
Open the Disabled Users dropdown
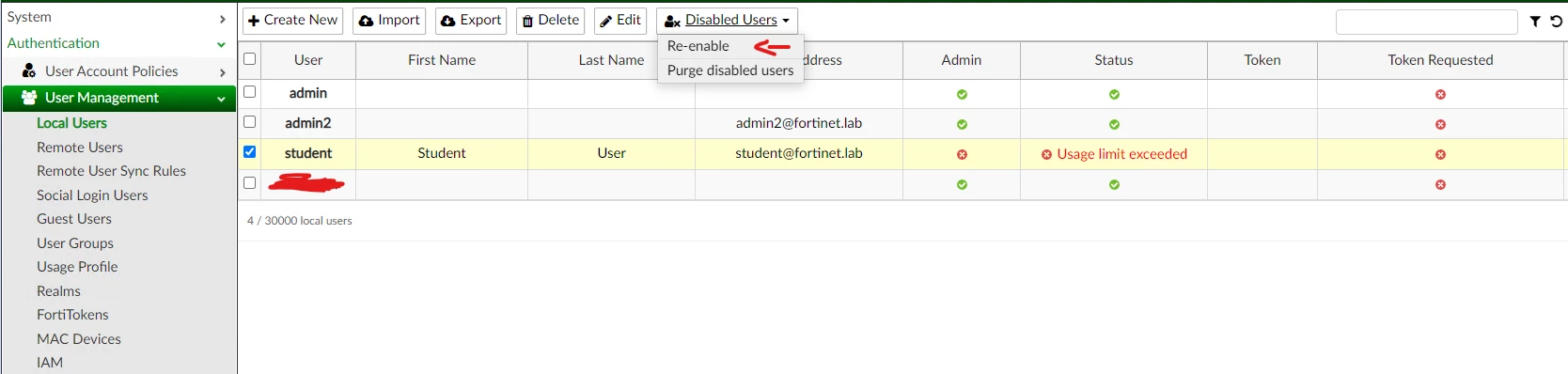pyautogui.click(x=727, y=21)
